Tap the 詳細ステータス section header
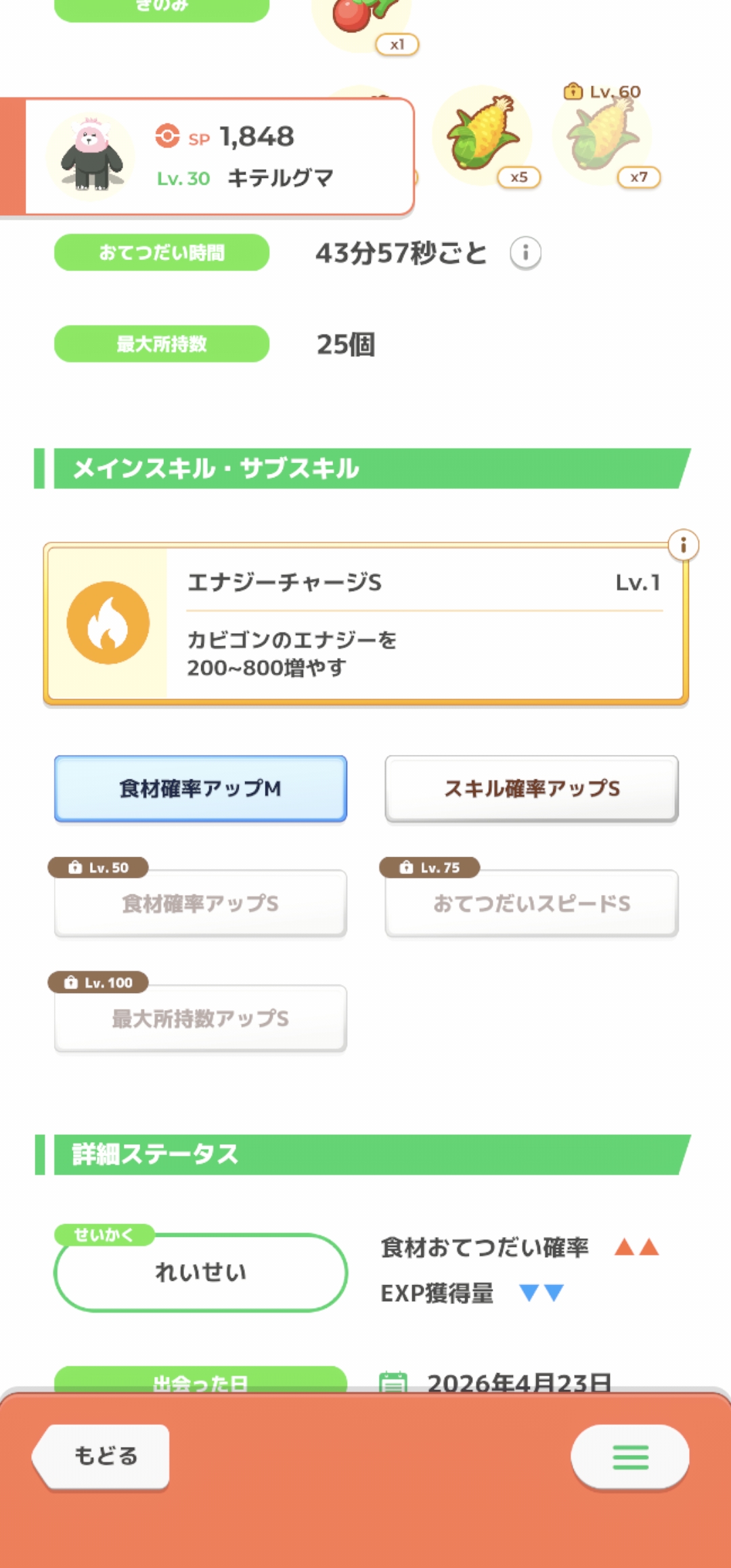731x1568 pixels. point(365,1154)
